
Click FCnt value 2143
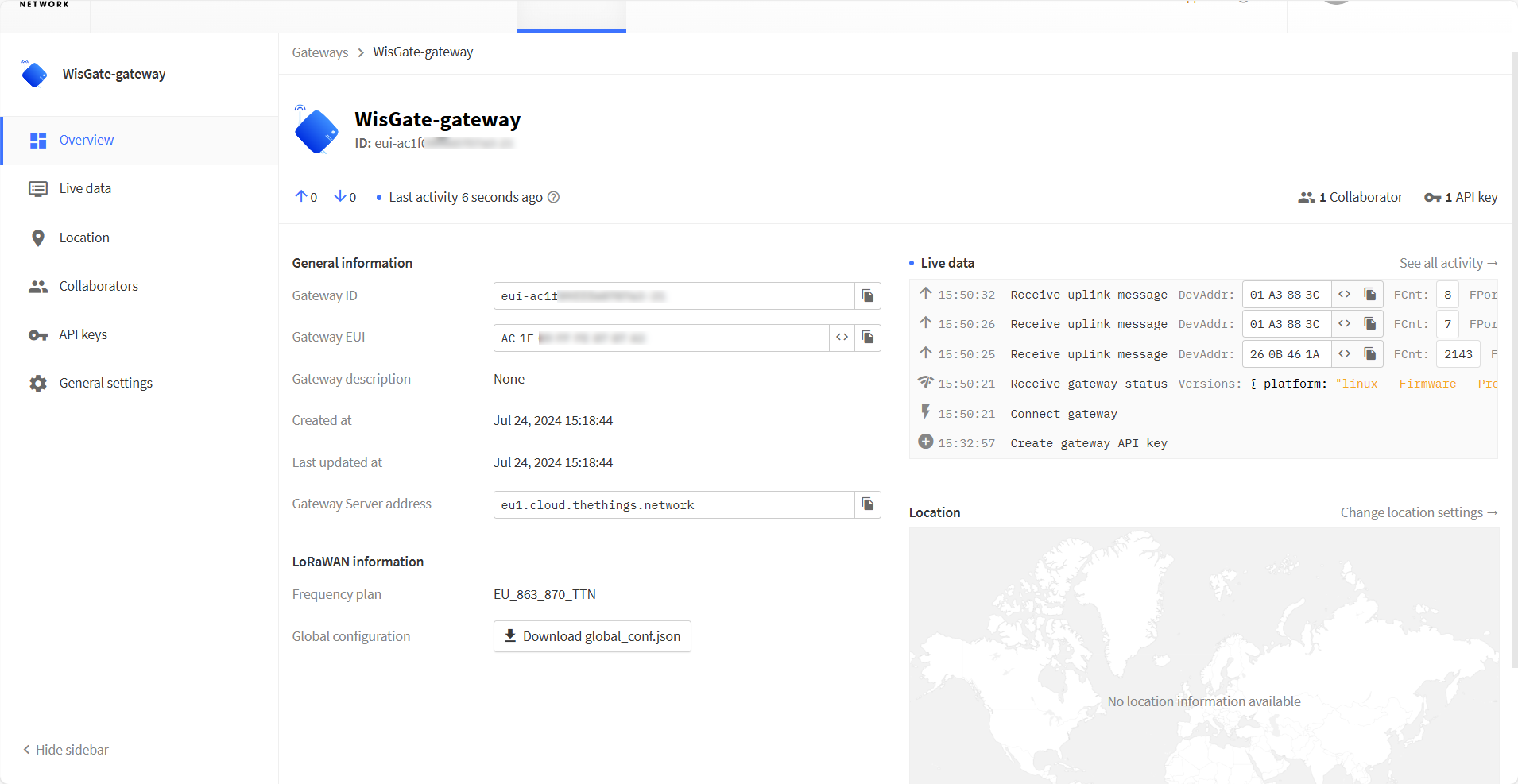click(x=1458, y=354)
